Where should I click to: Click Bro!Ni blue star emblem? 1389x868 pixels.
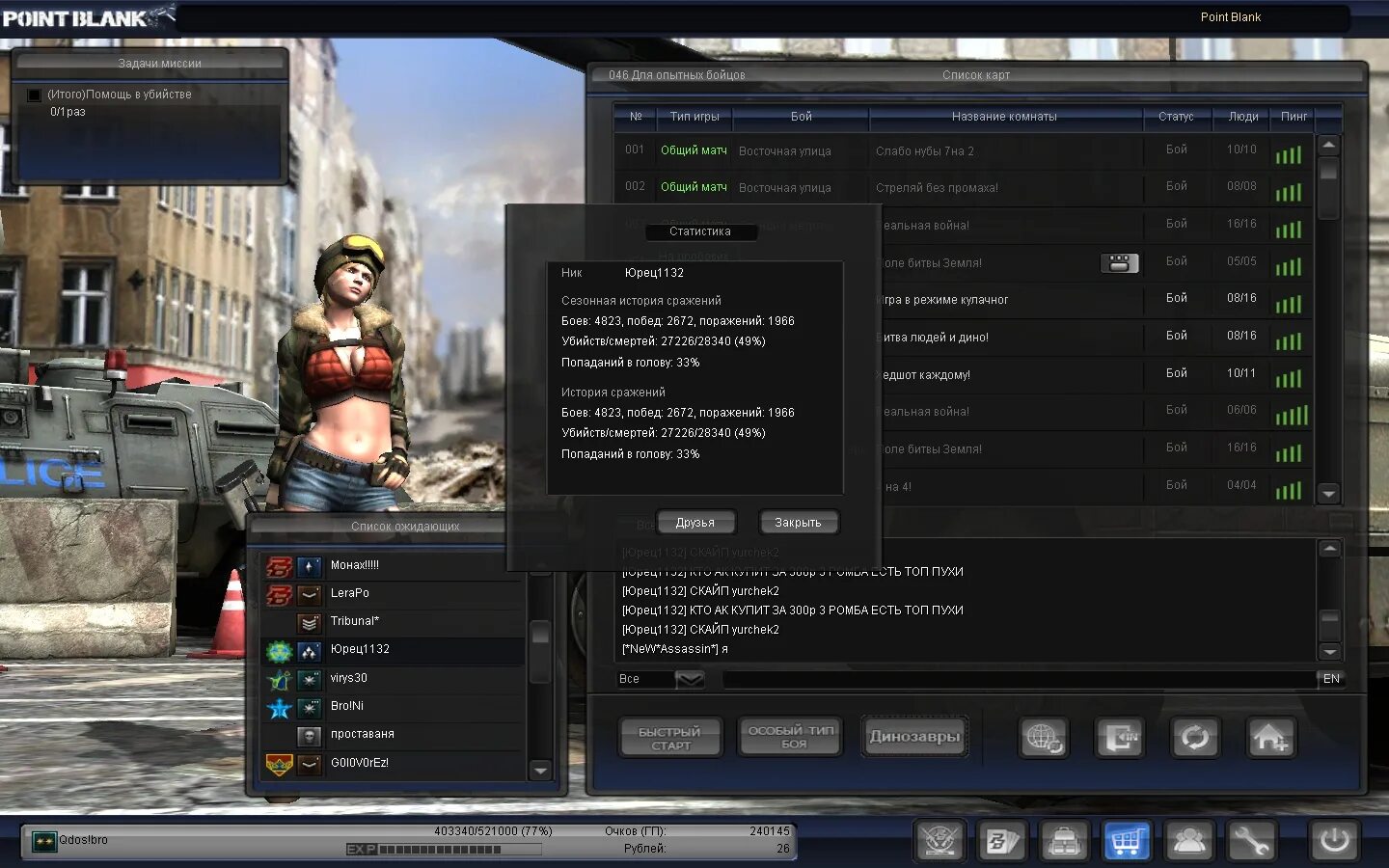point(279,709)
